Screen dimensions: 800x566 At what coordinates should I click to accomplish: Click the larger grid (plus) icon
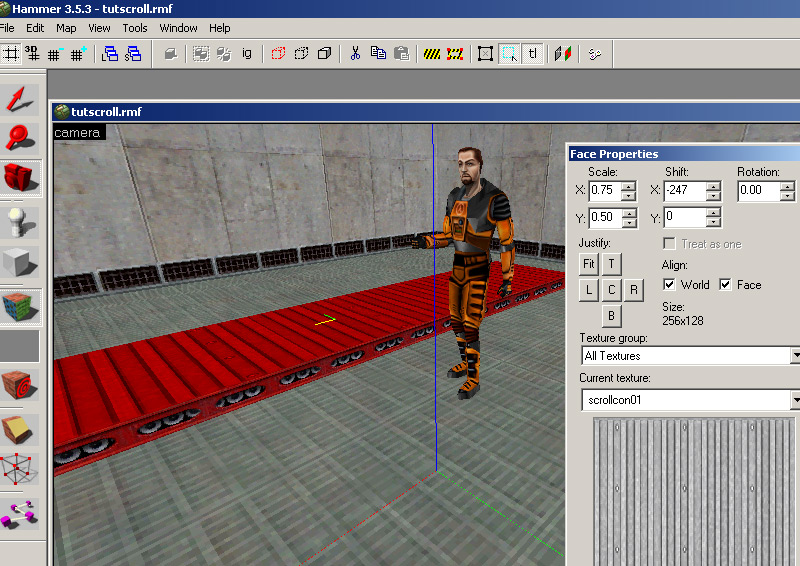[78, 54]
